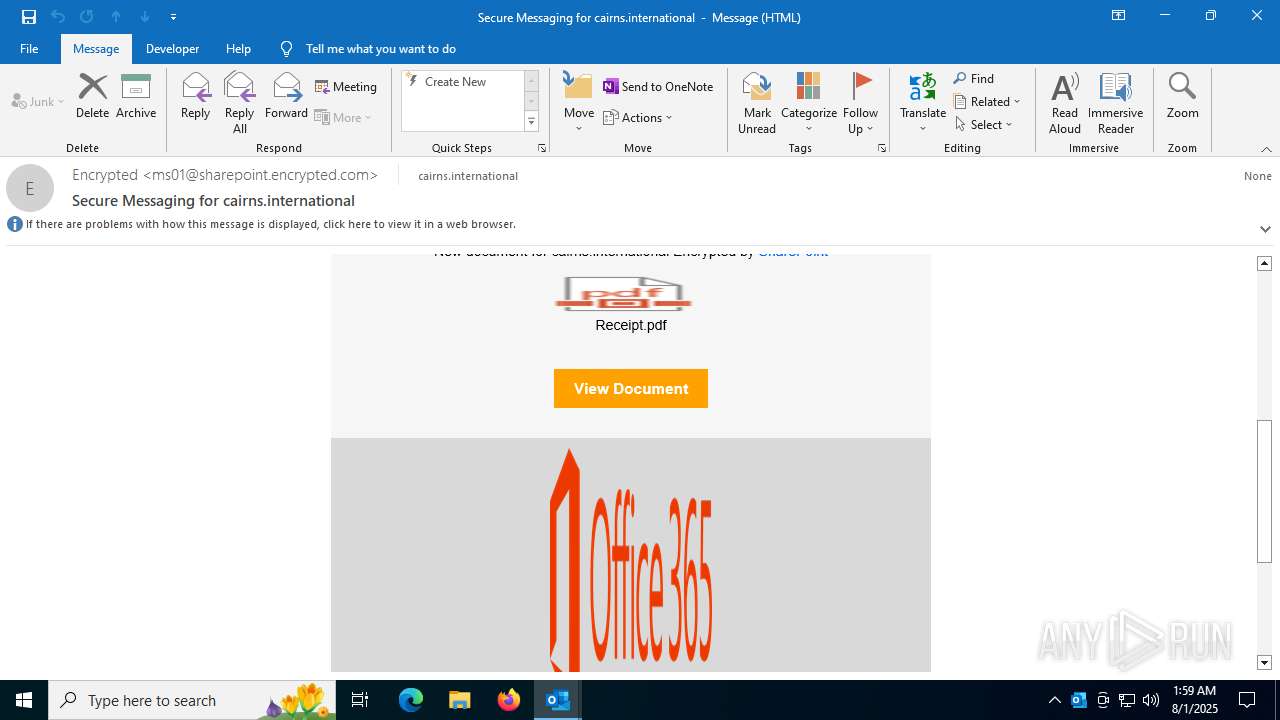Open the notification center

point(1247,700)
